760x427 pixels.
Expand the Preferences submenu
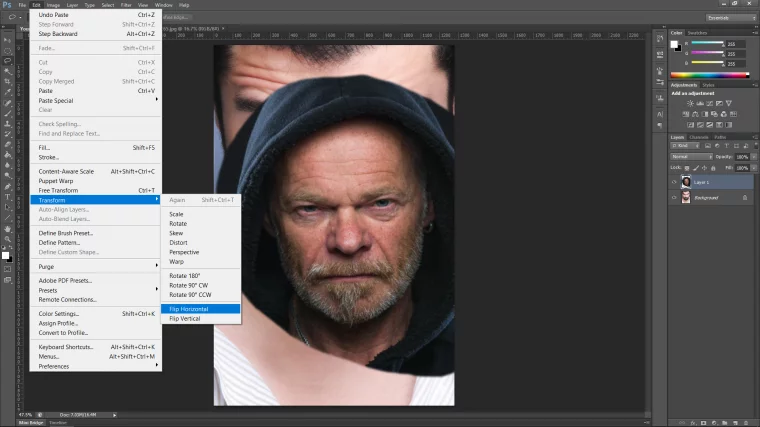(x=96, y=366)
